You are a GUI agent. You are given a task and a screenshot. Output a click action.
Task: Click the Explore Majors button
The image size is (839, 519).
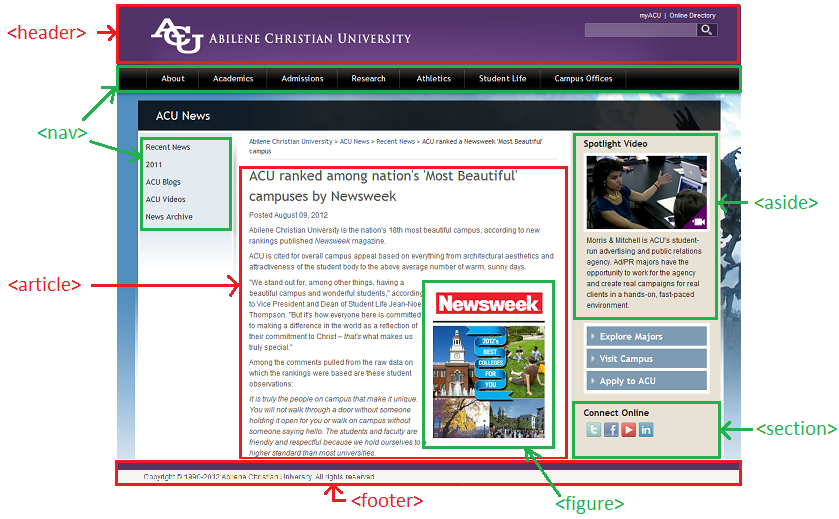point(646,337)
